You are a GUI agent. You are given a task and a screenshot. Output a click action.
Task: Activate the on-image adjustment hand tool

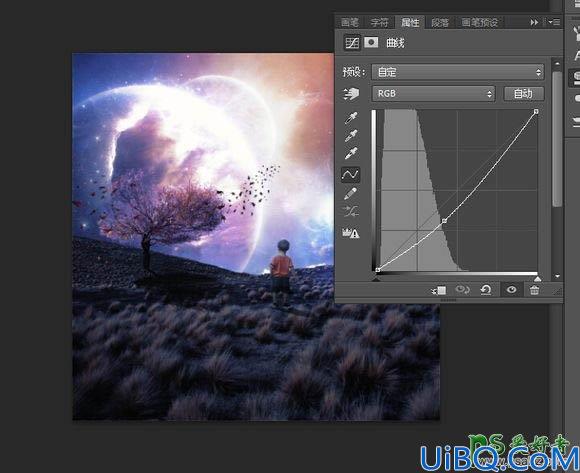pyautogui.click(x=351, y=94)
